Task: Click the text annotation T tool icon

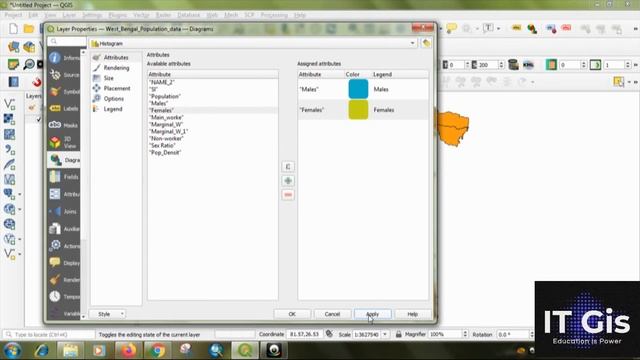Action: (x=488, y=28)
